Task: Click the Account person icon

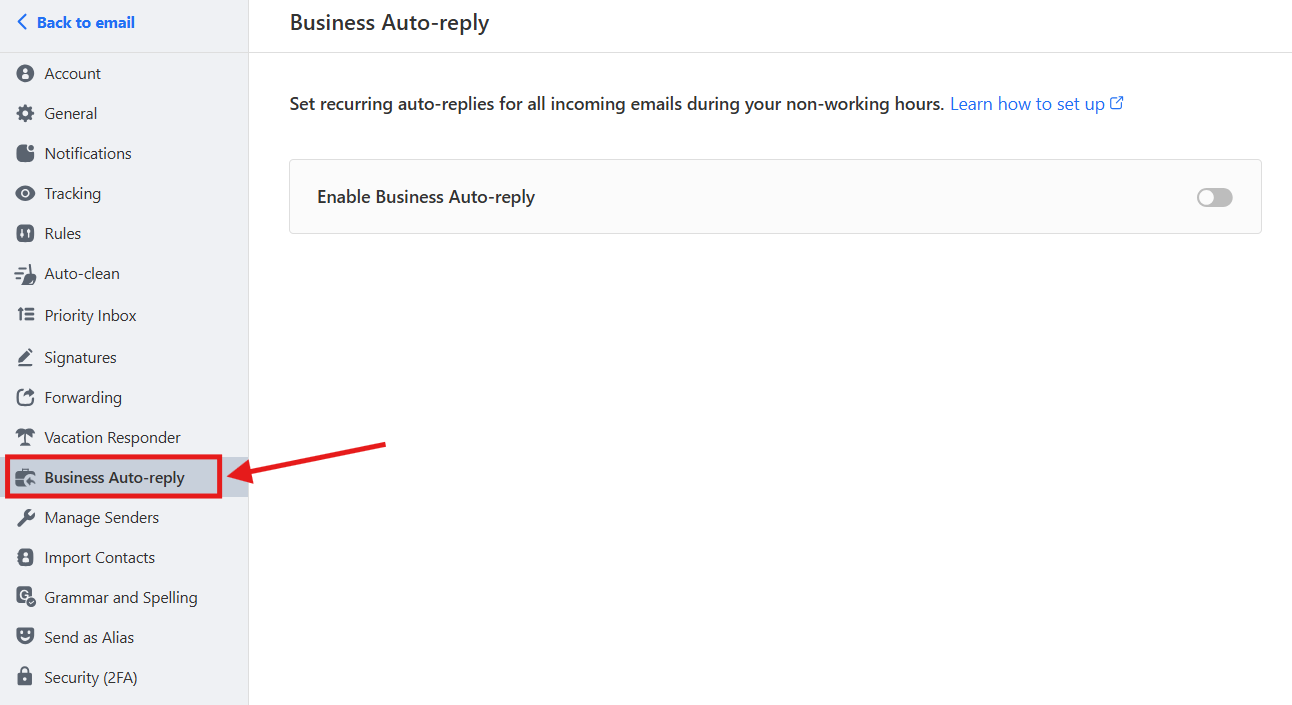Action: [x=26, y=73]
